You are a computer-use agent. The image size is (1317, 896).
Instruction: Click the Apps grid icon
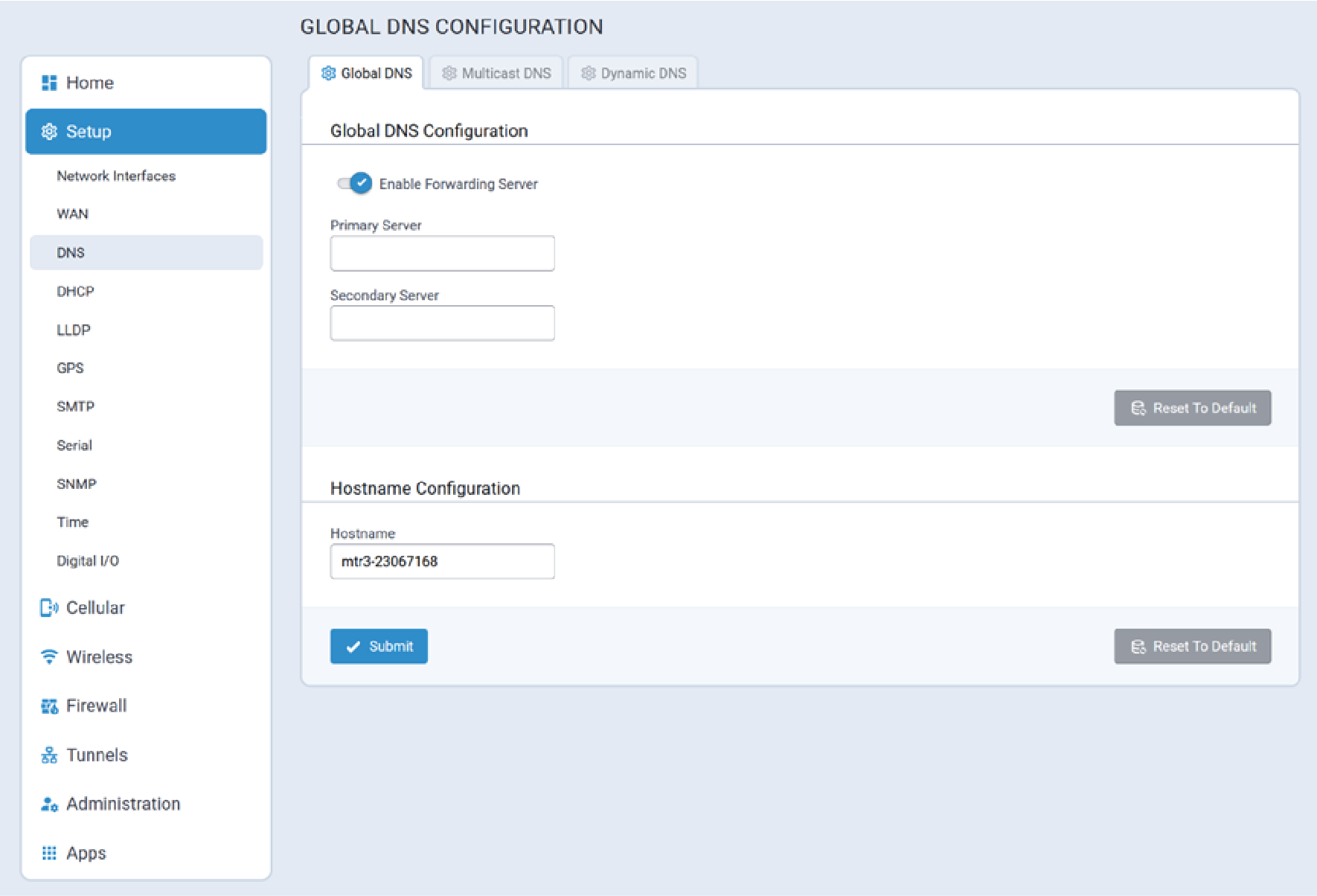49,854
